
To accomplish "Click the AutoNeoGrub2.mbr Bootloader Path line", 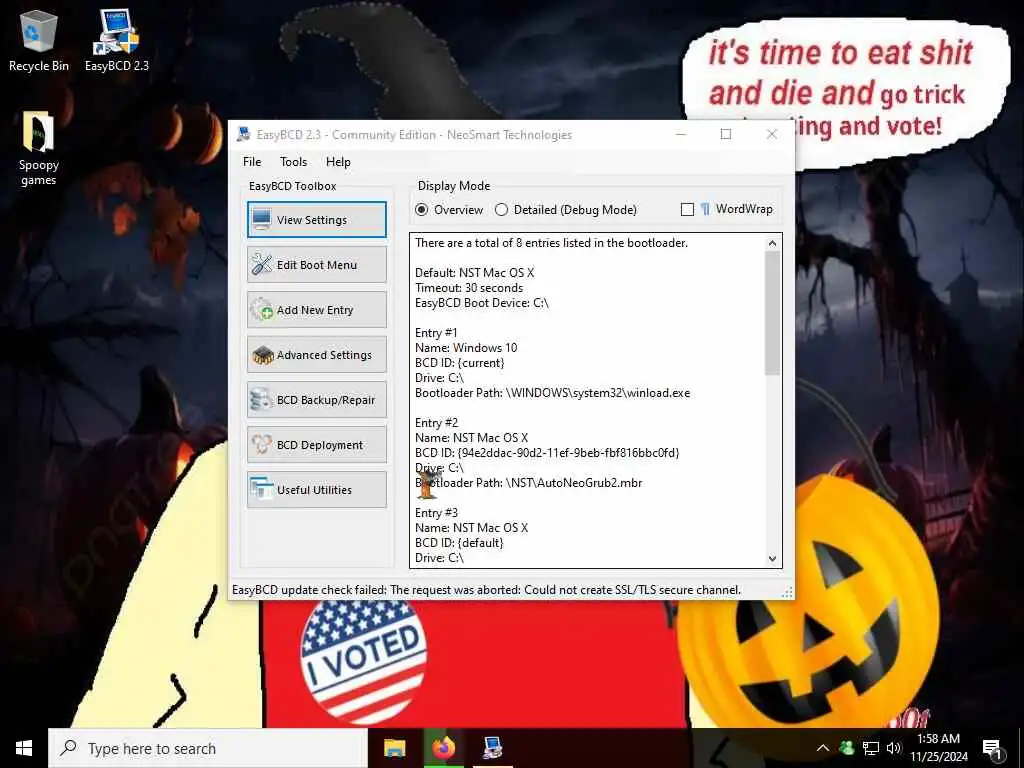I will coord(528,483).
